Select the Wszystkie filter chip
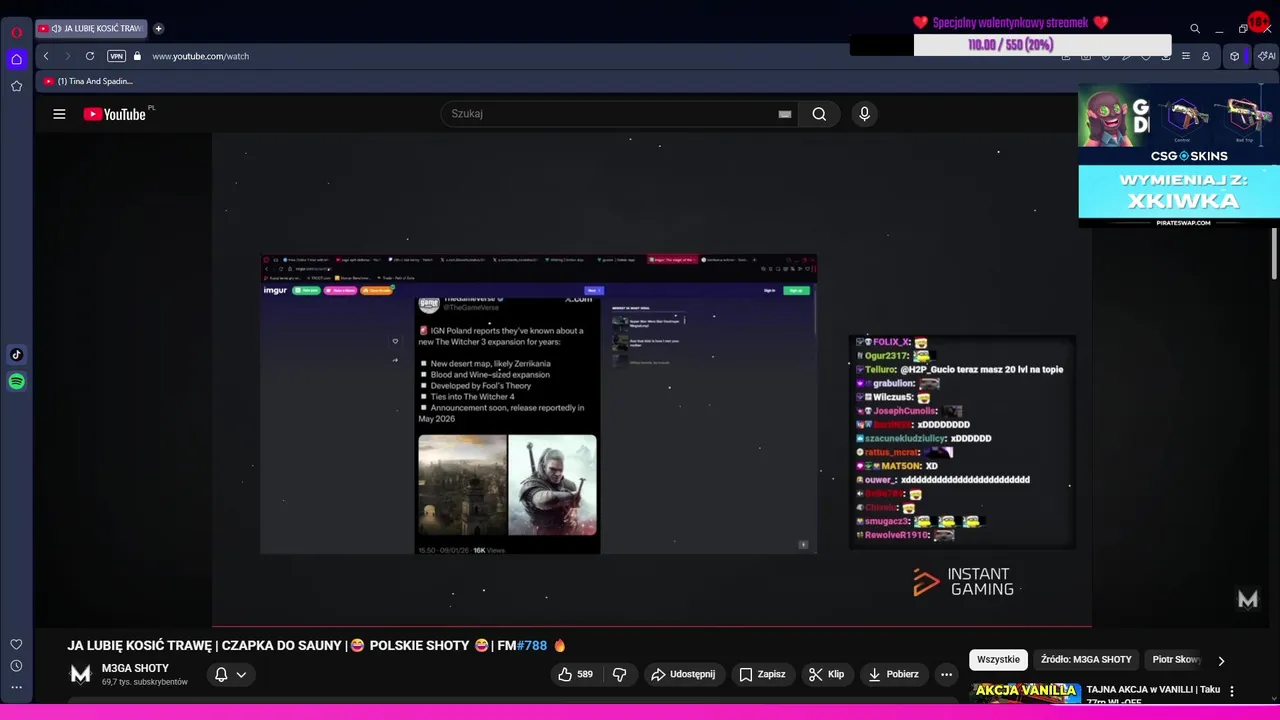Screen dimensions: 1280x720 998,659
